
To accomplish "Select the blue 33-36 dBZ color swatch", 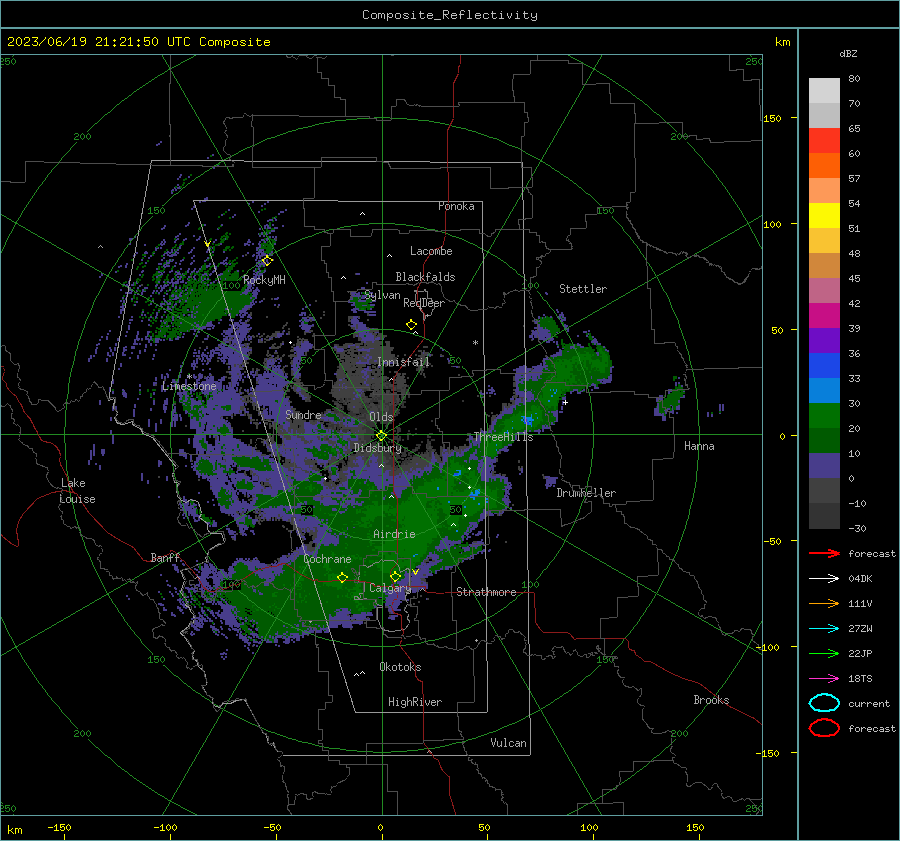I will pos(824,366).
